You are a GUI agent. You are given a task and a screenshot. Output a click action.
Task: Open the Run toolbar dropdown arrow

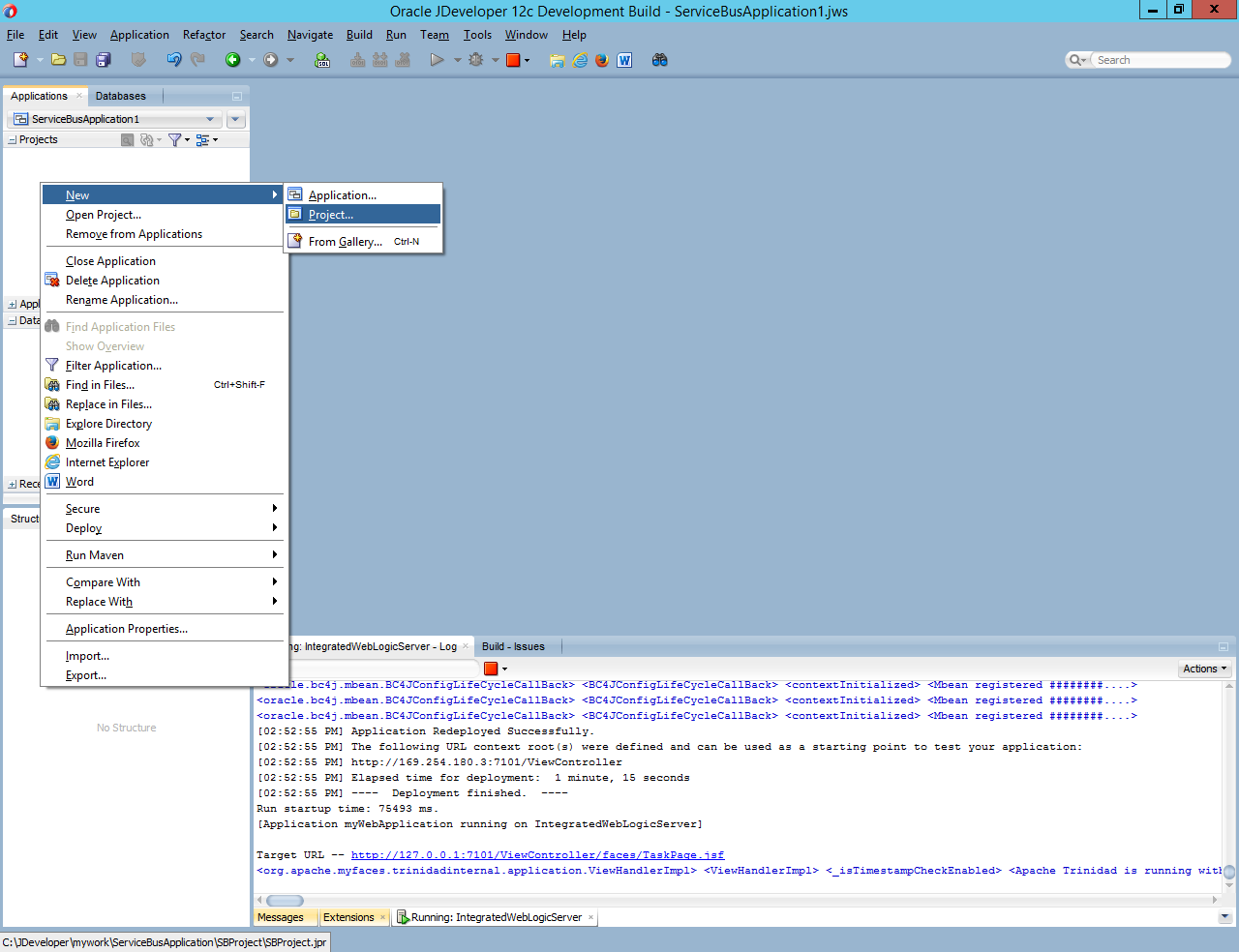[457, 60]
